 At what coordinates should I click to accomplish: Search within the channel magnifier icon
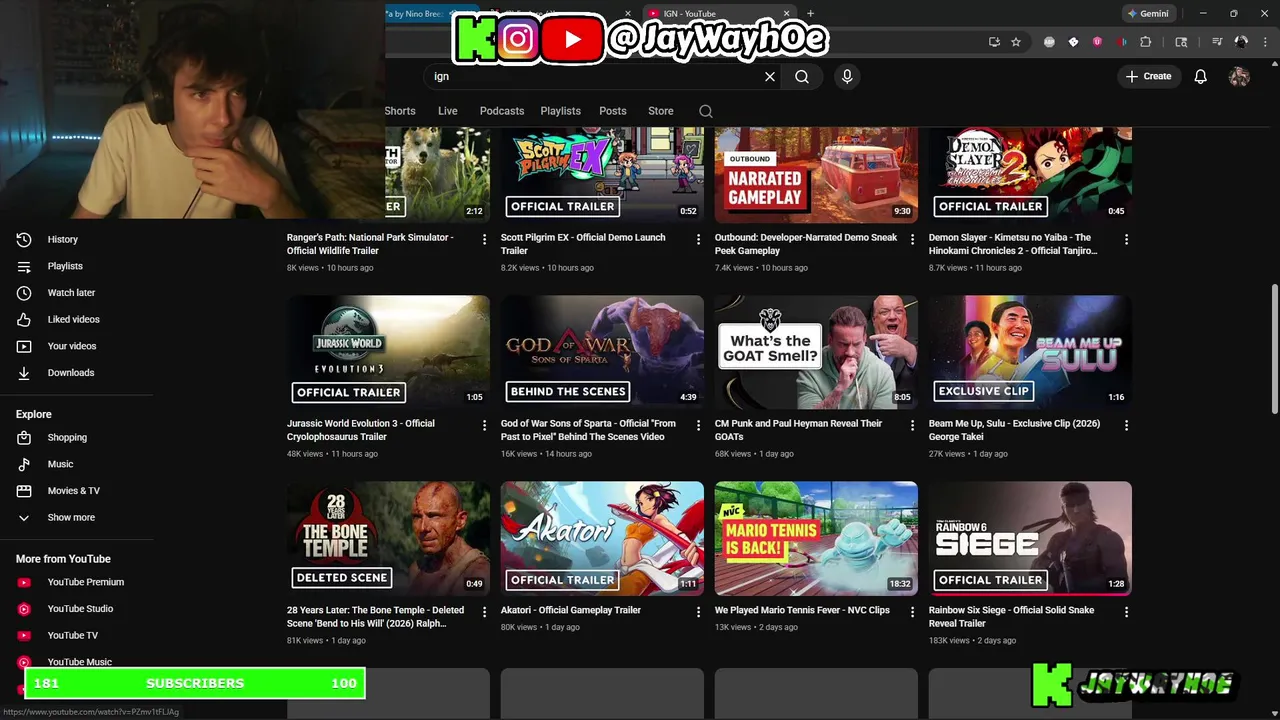coord(706,111)
